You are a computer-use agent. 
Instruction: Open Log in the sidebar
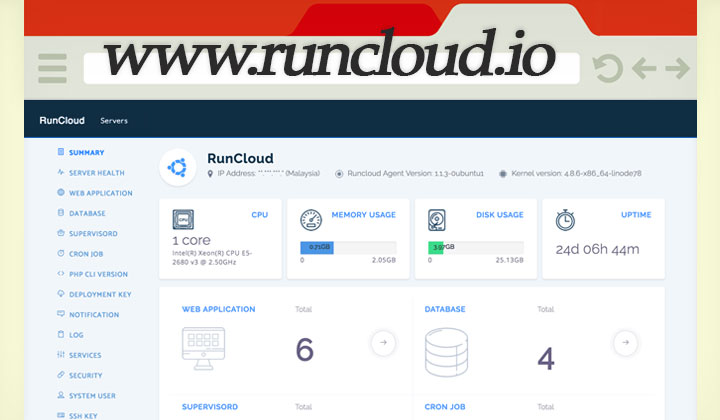click(76, 335)
